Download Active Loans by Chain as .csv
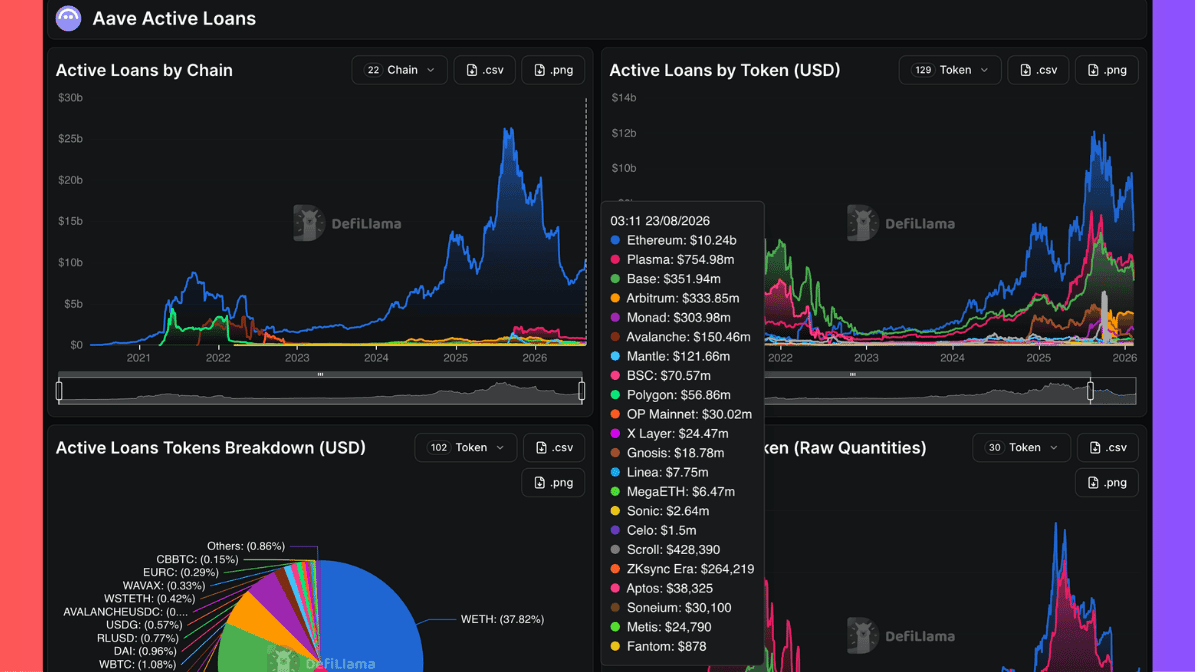The image size is (1195, 672). tap(485, 70)
